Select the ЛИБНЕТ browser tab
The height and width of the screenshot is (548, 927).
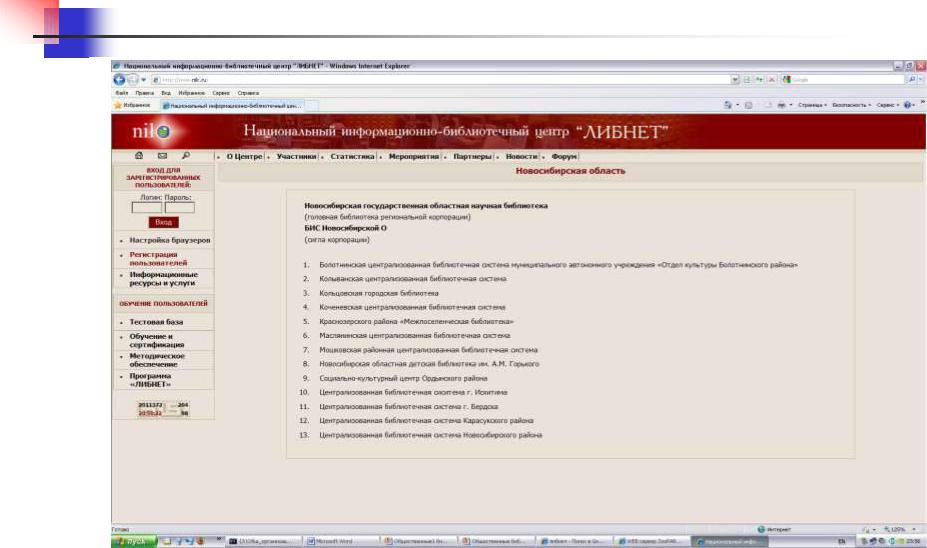point(232,105)
